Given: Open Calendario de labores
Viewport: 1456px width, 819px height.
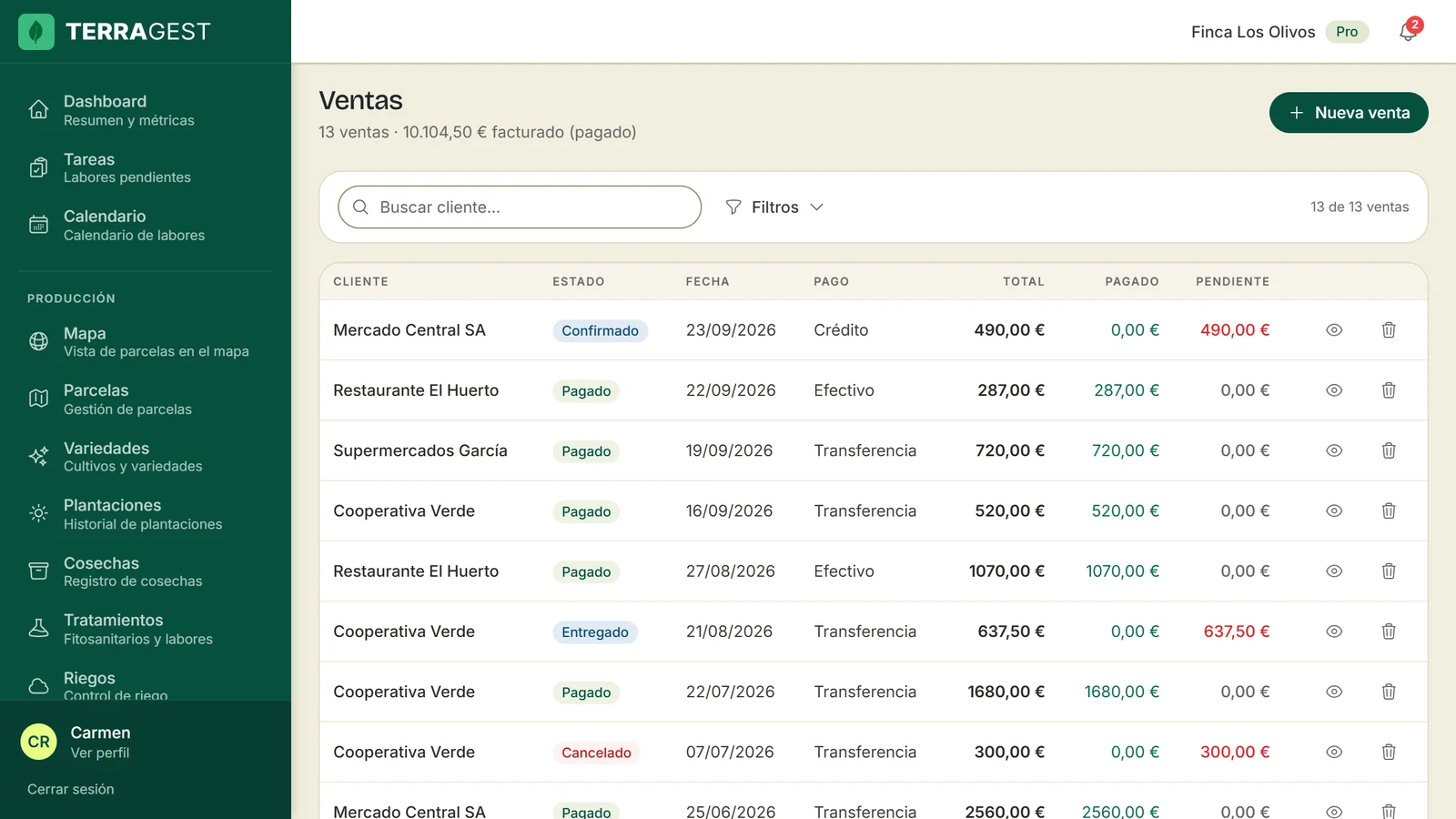Looking at the screenshot, I should pos(146,225).
